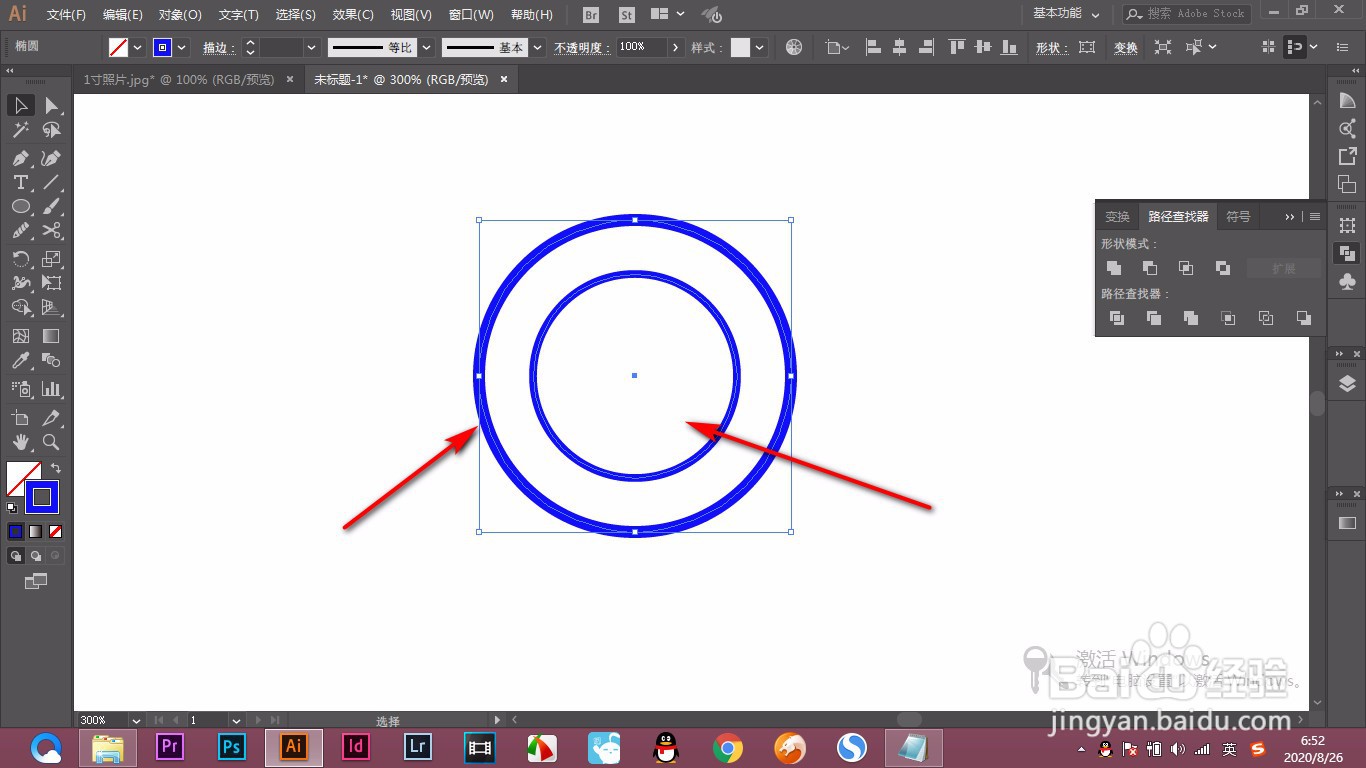Select the Column Graph tool

click(52, 389)
